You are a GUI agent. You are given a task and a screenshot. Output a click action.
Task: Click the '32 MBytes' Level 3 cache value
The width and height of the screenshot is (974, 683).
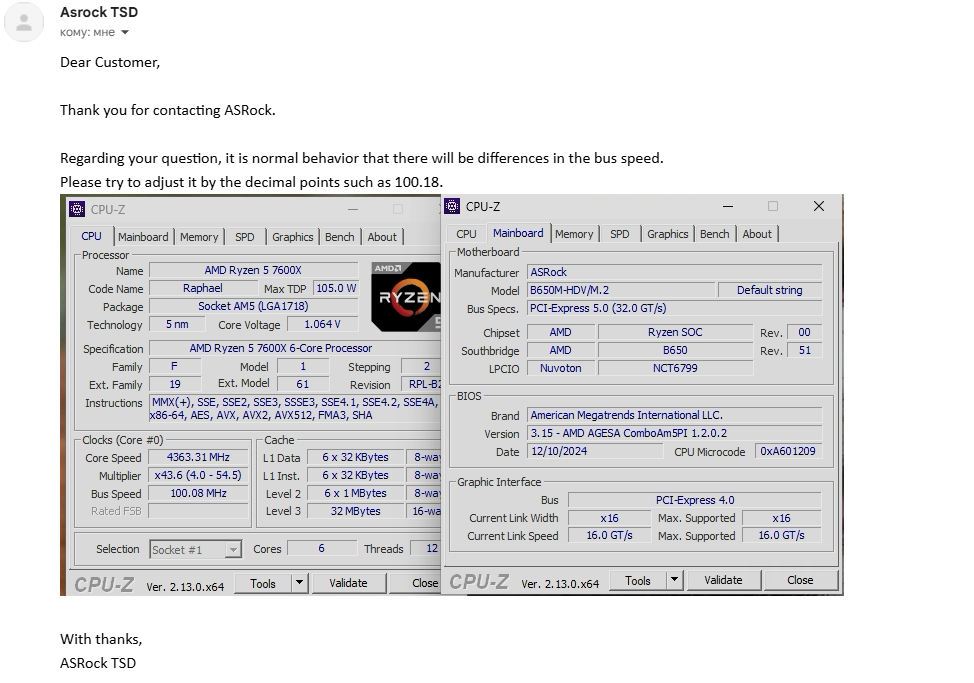[x=355, y=511]
